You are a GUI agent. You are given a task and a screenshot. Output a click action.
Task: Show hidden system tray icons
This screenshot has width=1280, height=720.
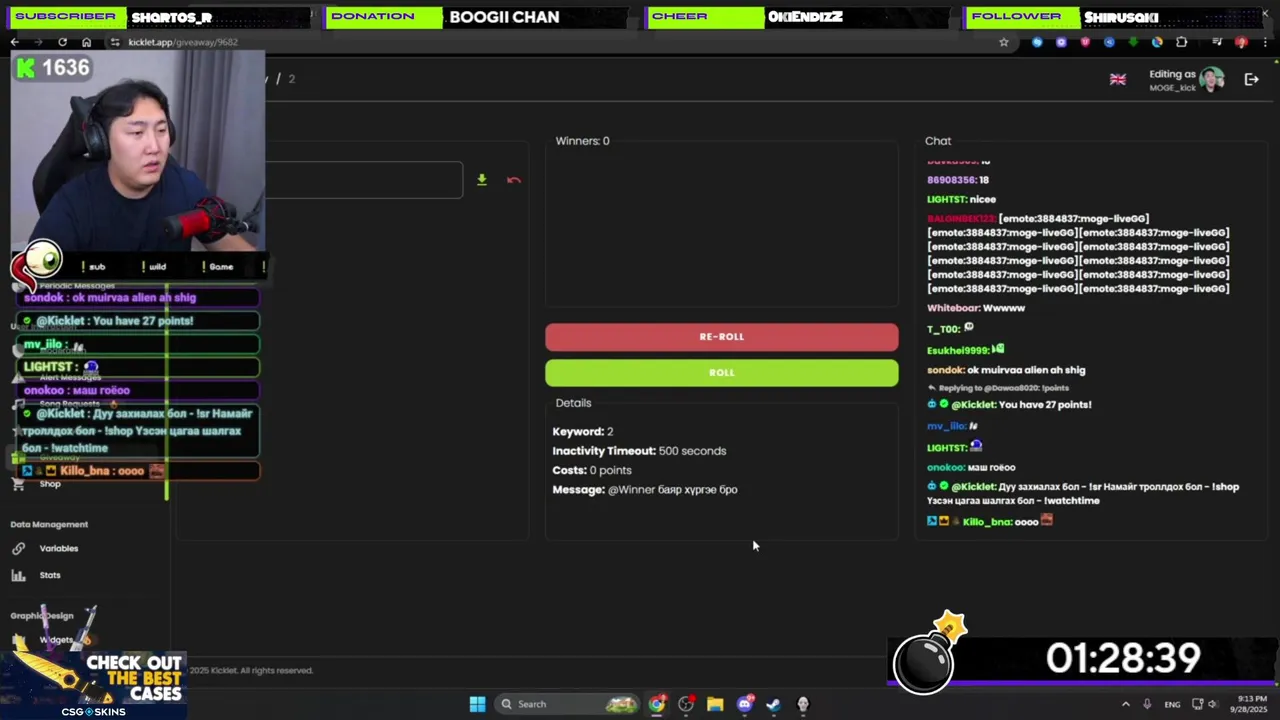(1125, 704)
